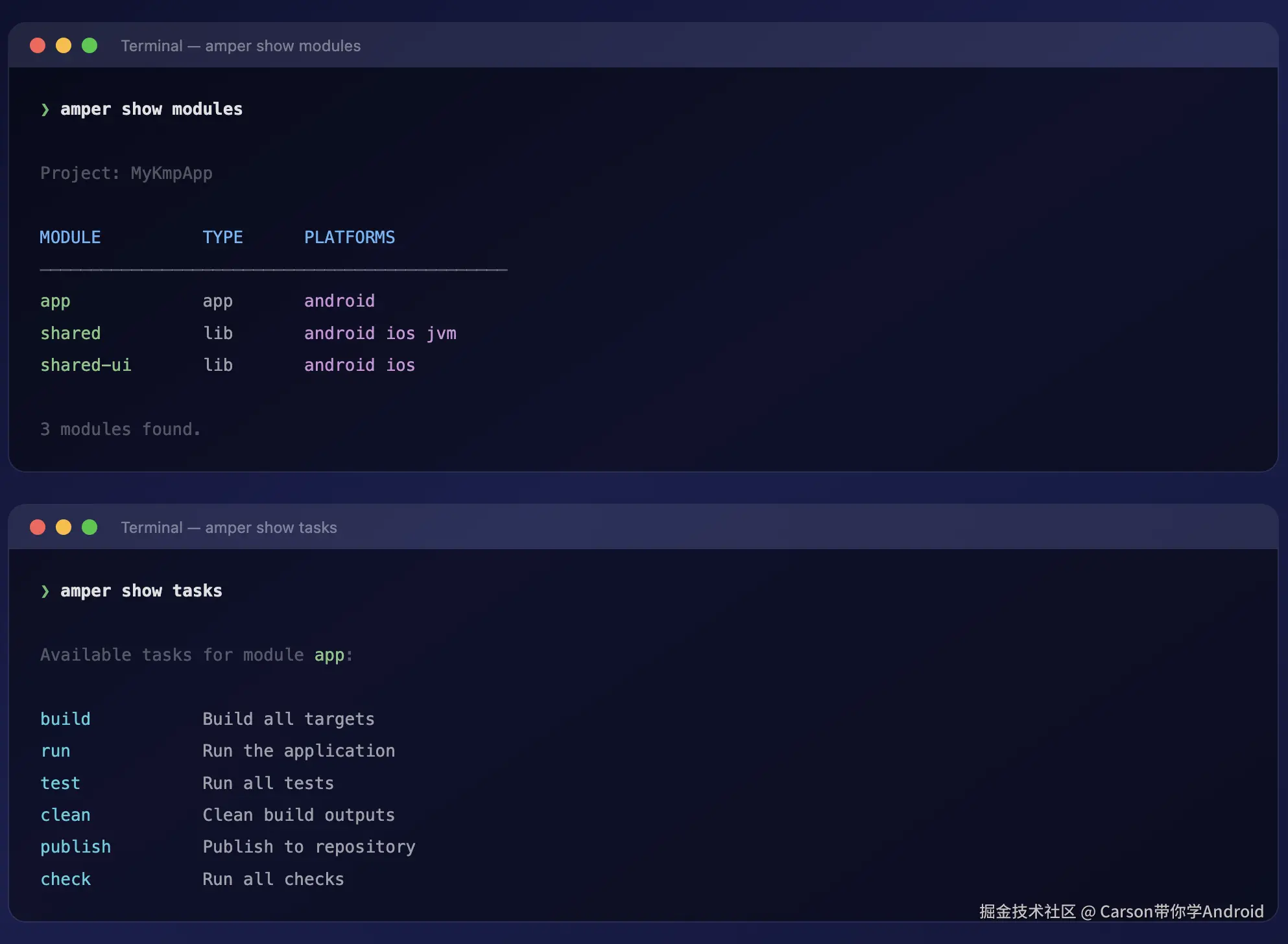Click the 'Run all checks' description
The height and width of the screenshot is (944, 1288).
273,879
